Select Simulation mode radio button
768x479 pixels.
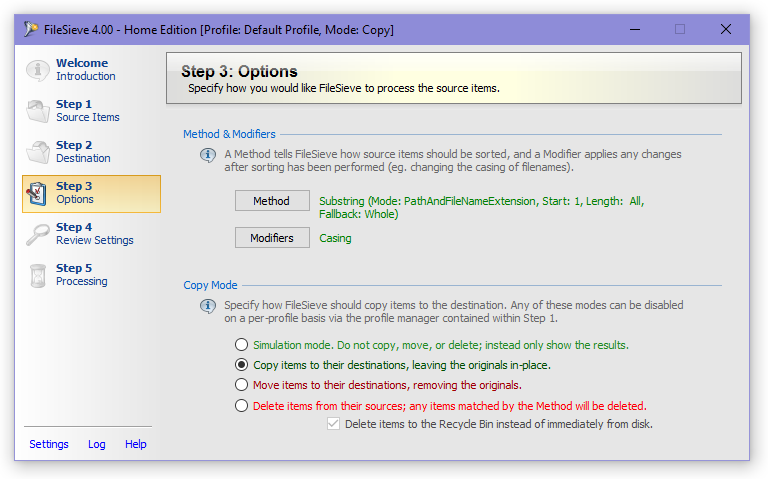tap(241, 345)
